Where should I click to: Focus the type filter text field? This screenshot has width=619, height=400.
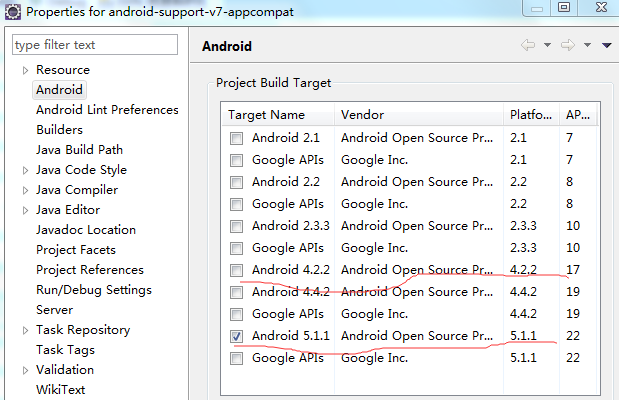coord(95,45)
